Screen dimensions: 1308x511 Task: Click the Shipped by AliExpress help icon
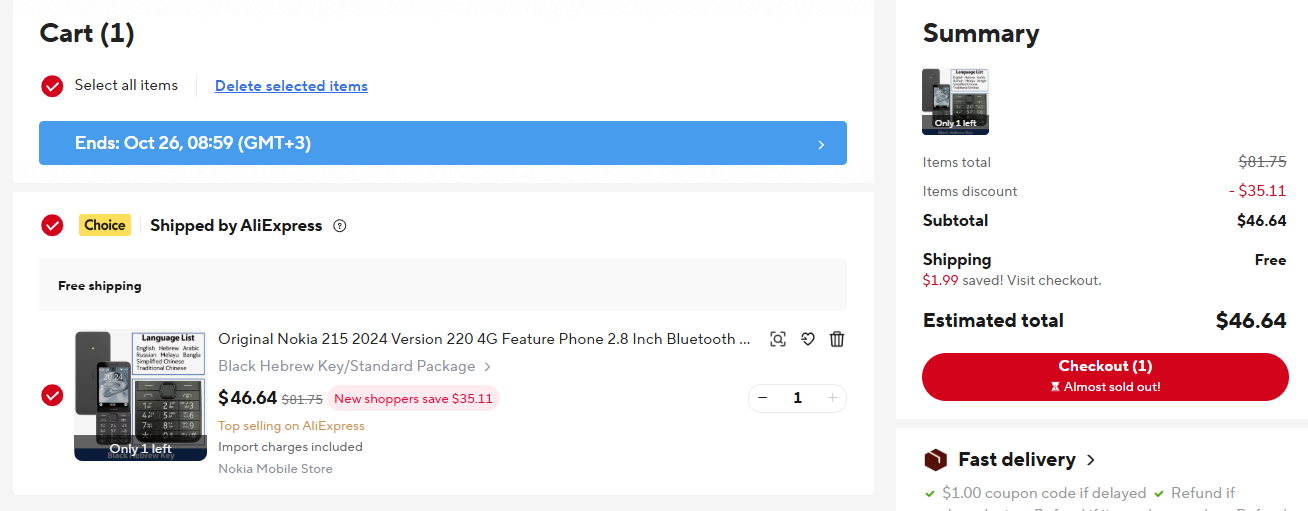tap(340, 226)
